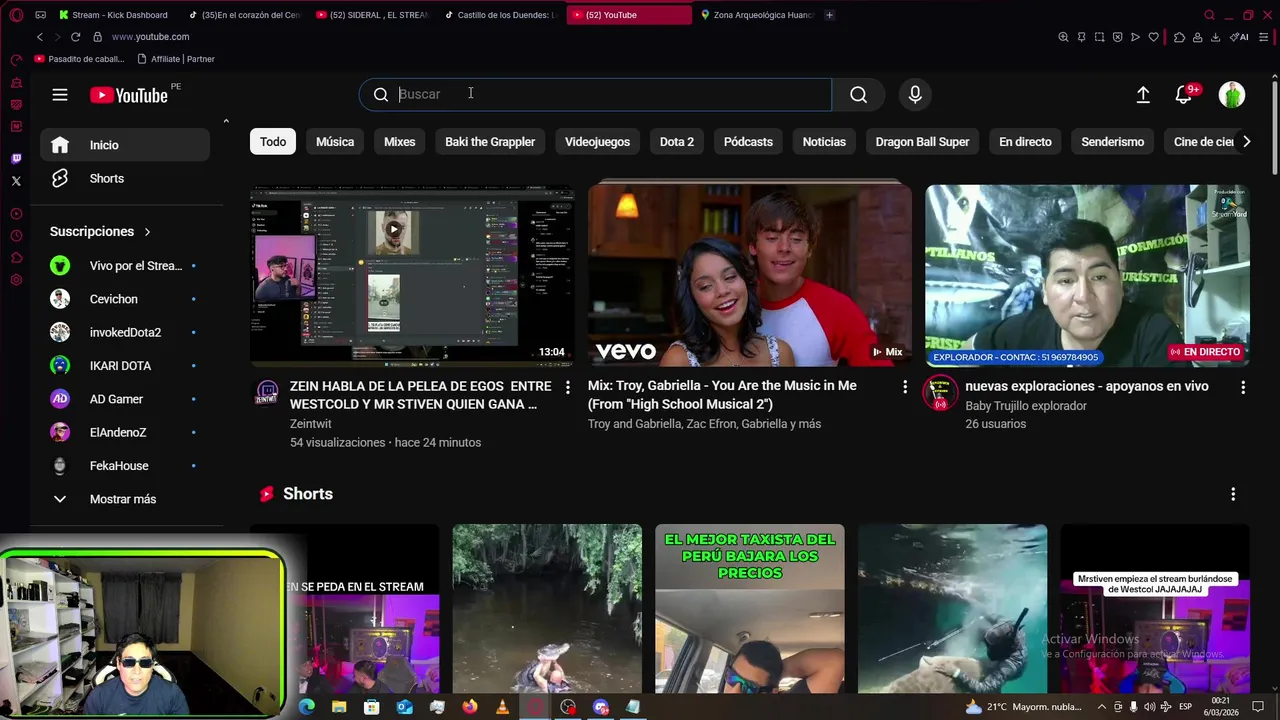The height and width of the screenshot is (720, 1280).
Task: Open the system volume tray icon
Action: point(1149,707)
